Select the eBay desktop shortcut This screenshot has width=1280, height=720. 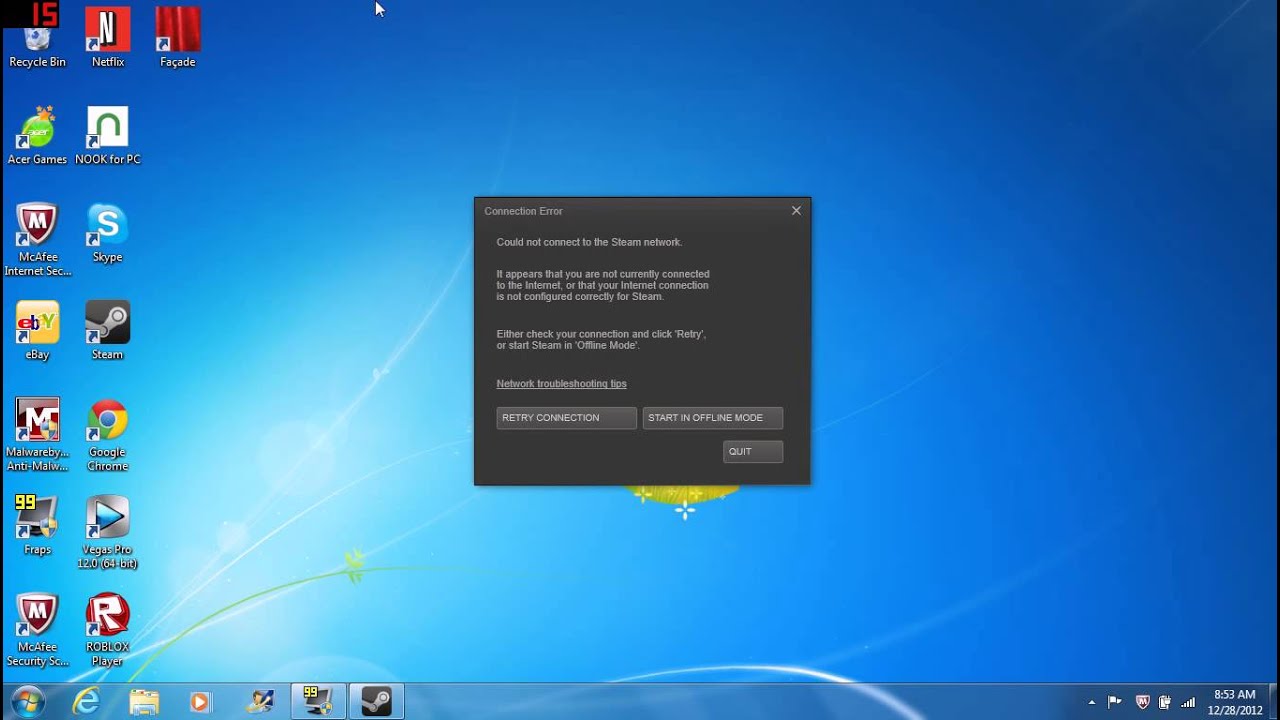coord(37,327)
